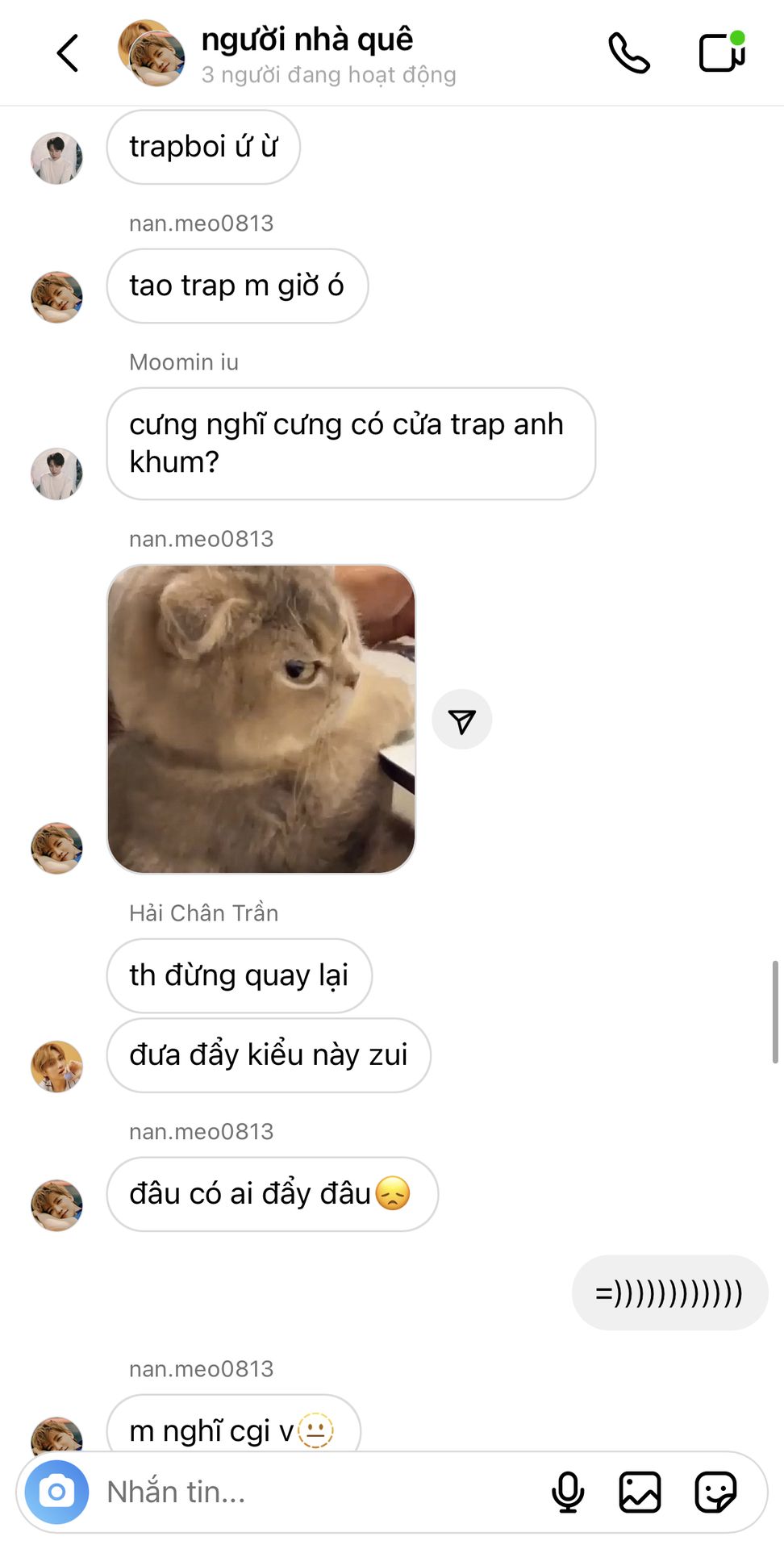Select message 'tao trap m giờ ó'
The height and width of the screenshot is (1549, 784).
tap(237, 286)
